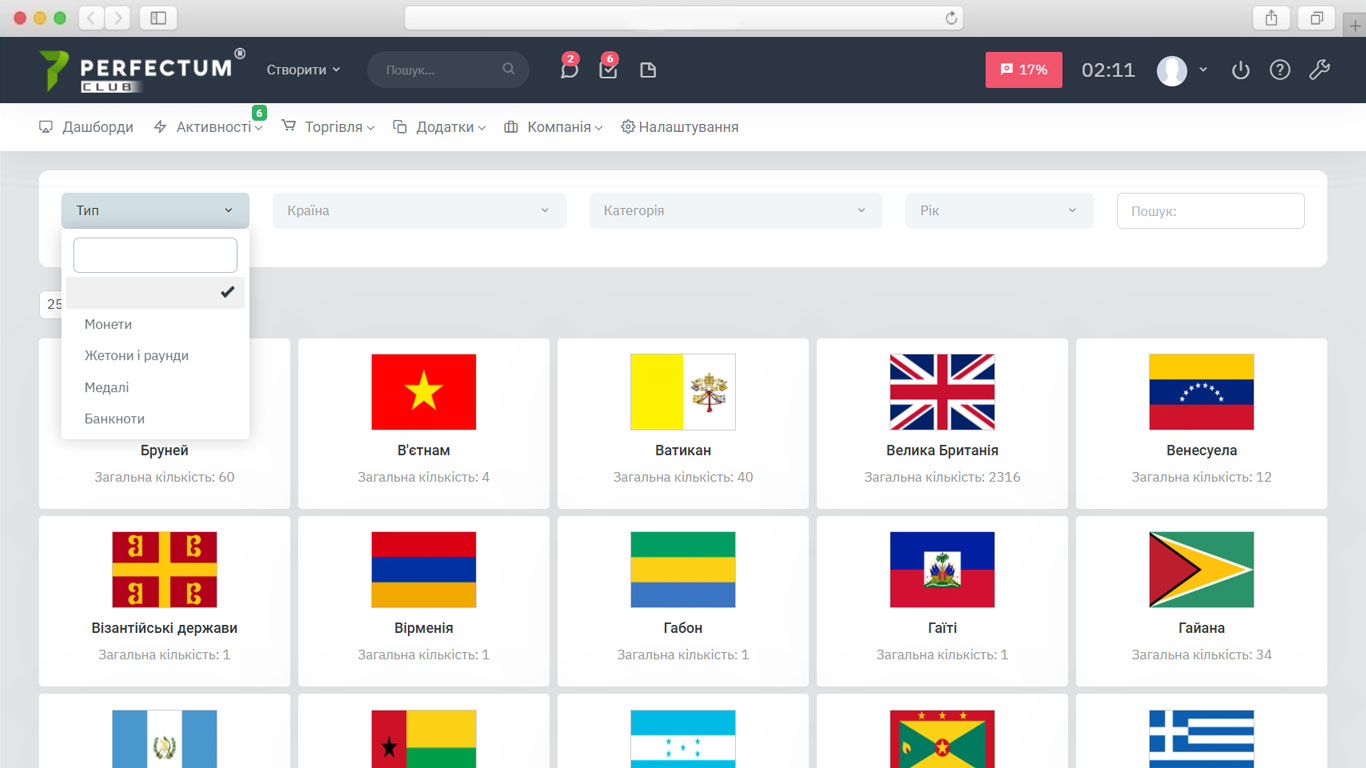Select the checked empty Тип option
The width and height of the screenshot is (1366, 768).
155,292
